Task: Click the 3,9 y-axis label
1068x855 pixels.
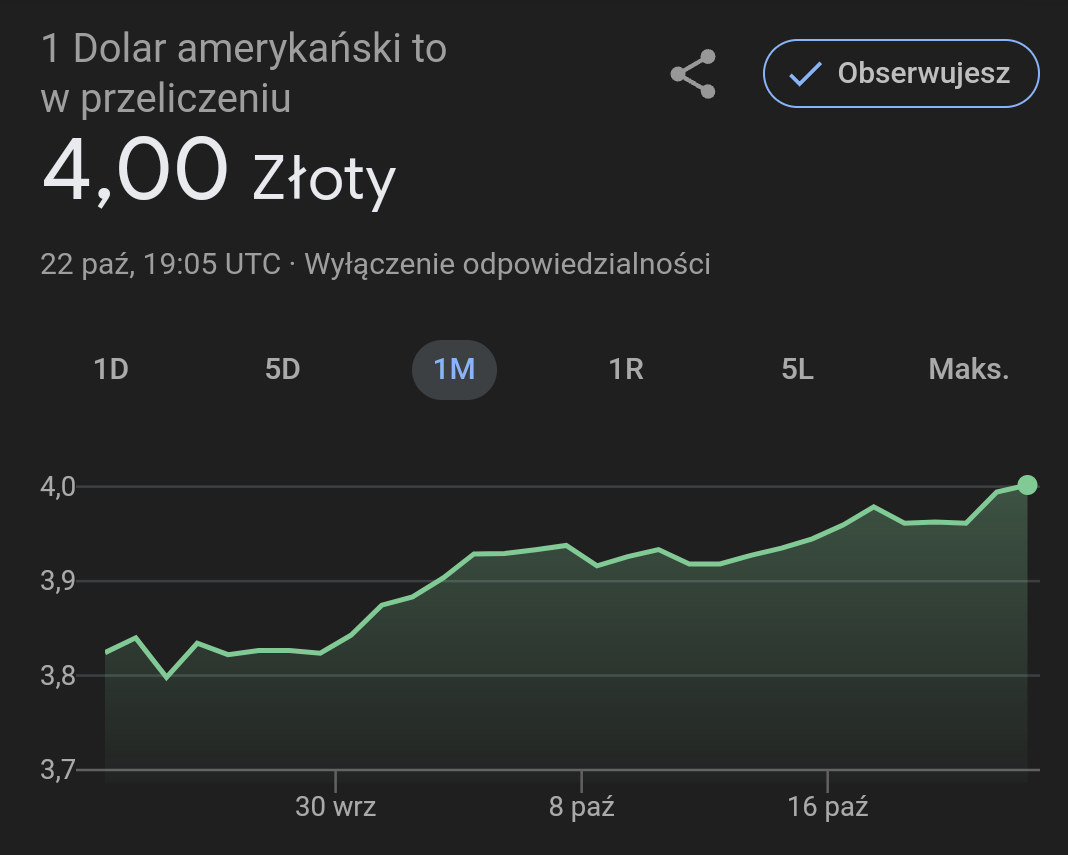Action: (x=58, y=581)
